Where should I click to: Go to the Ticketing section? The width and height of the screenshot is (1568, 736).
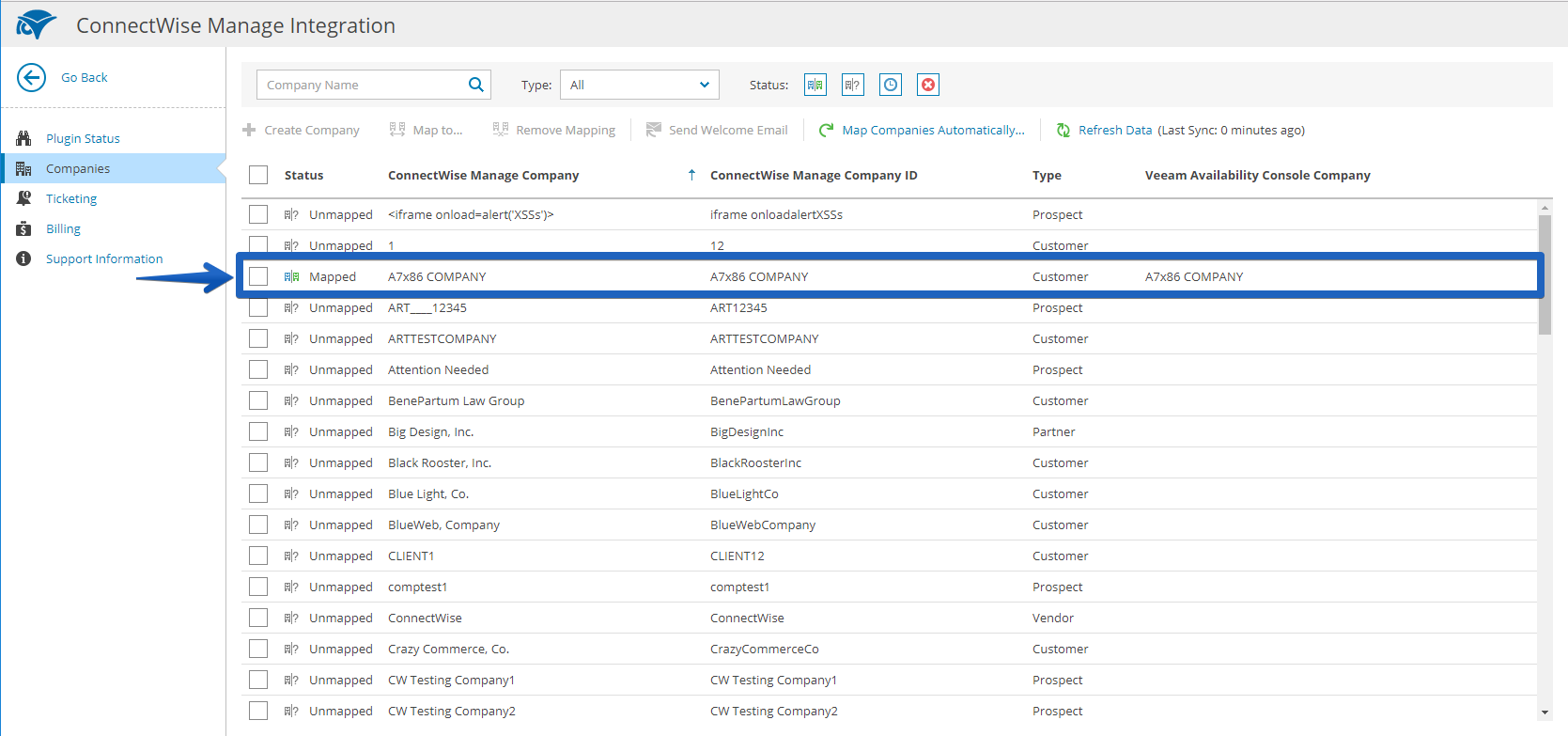click(x=71, y=198)
